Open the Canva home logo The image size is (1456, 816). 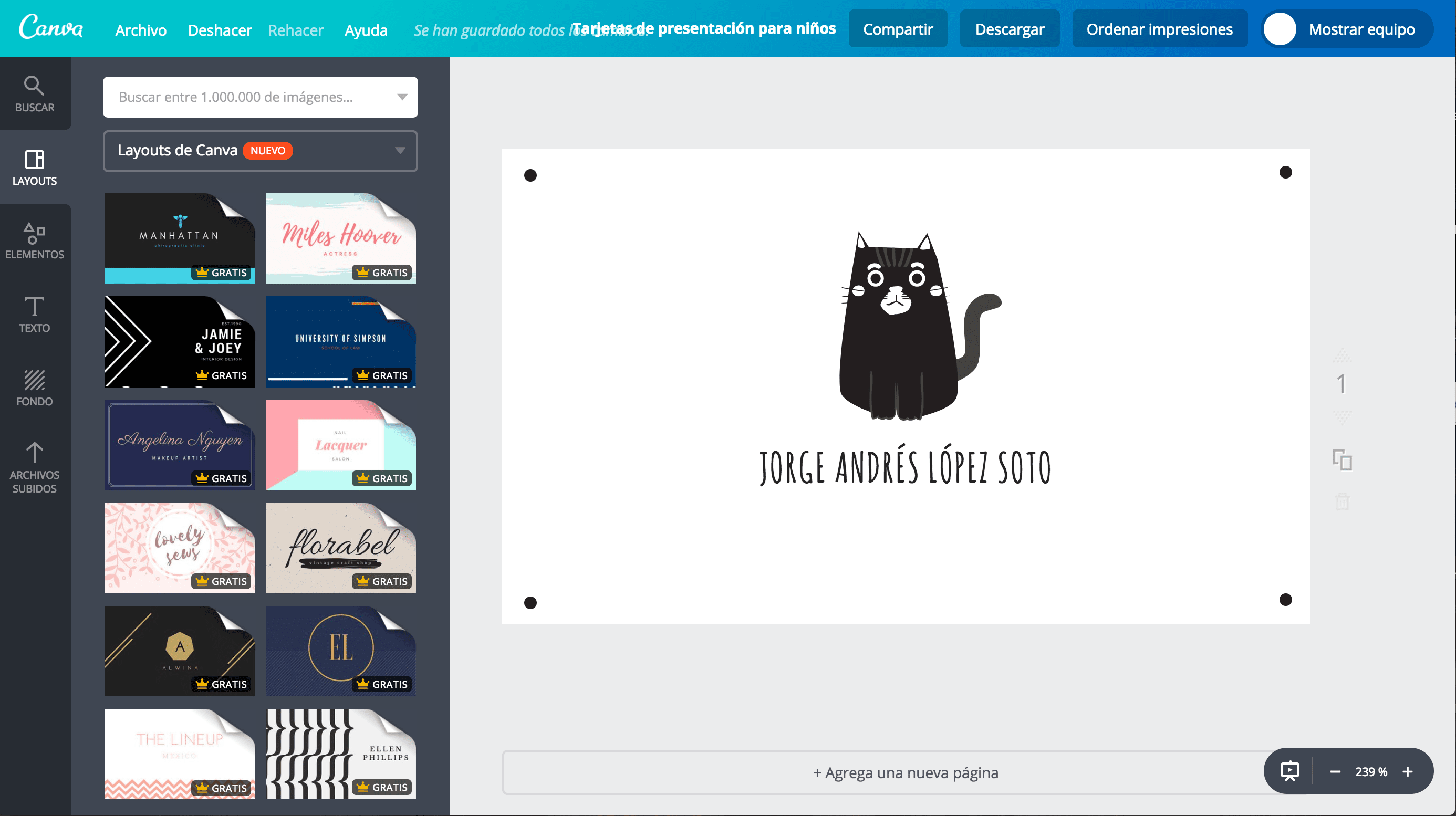tap(51, 27)
